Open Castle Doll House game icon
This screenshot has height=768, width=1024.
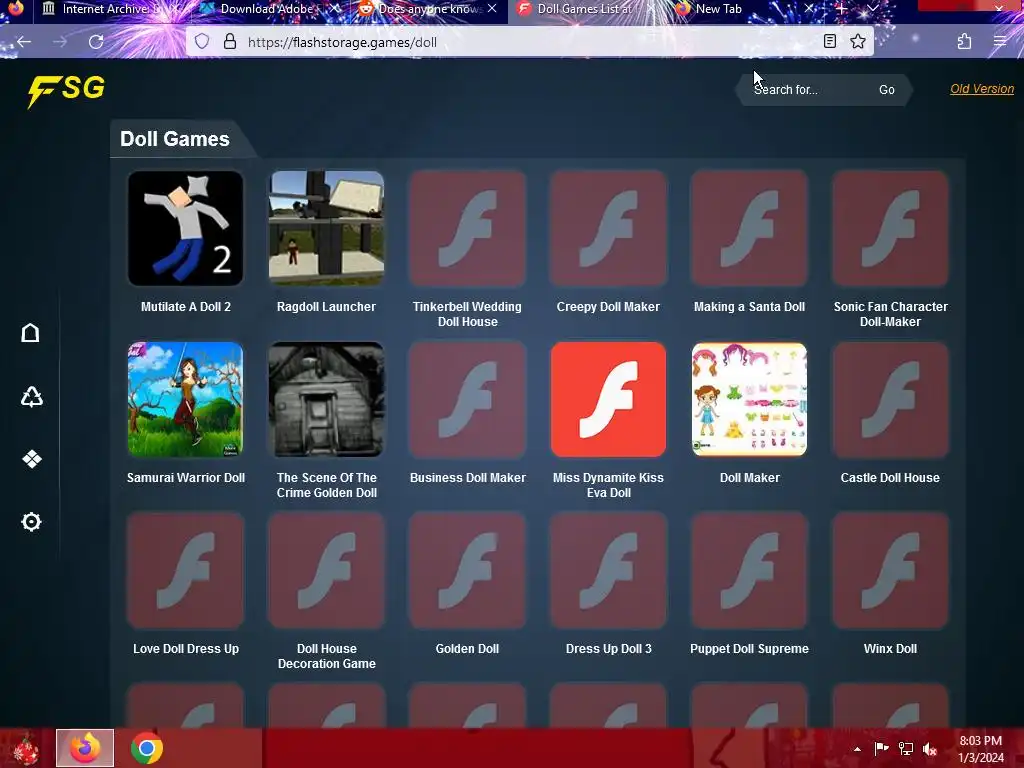tap(890, 399)
